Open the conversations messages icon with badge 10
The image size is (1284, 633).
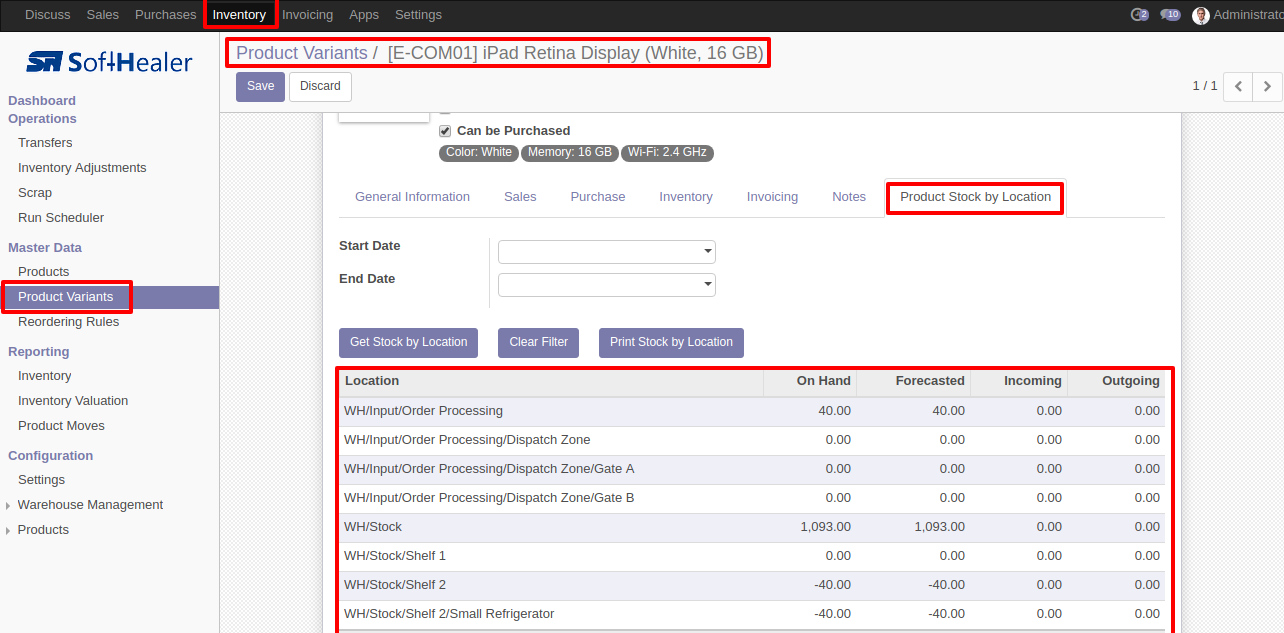click(1170, 15)
